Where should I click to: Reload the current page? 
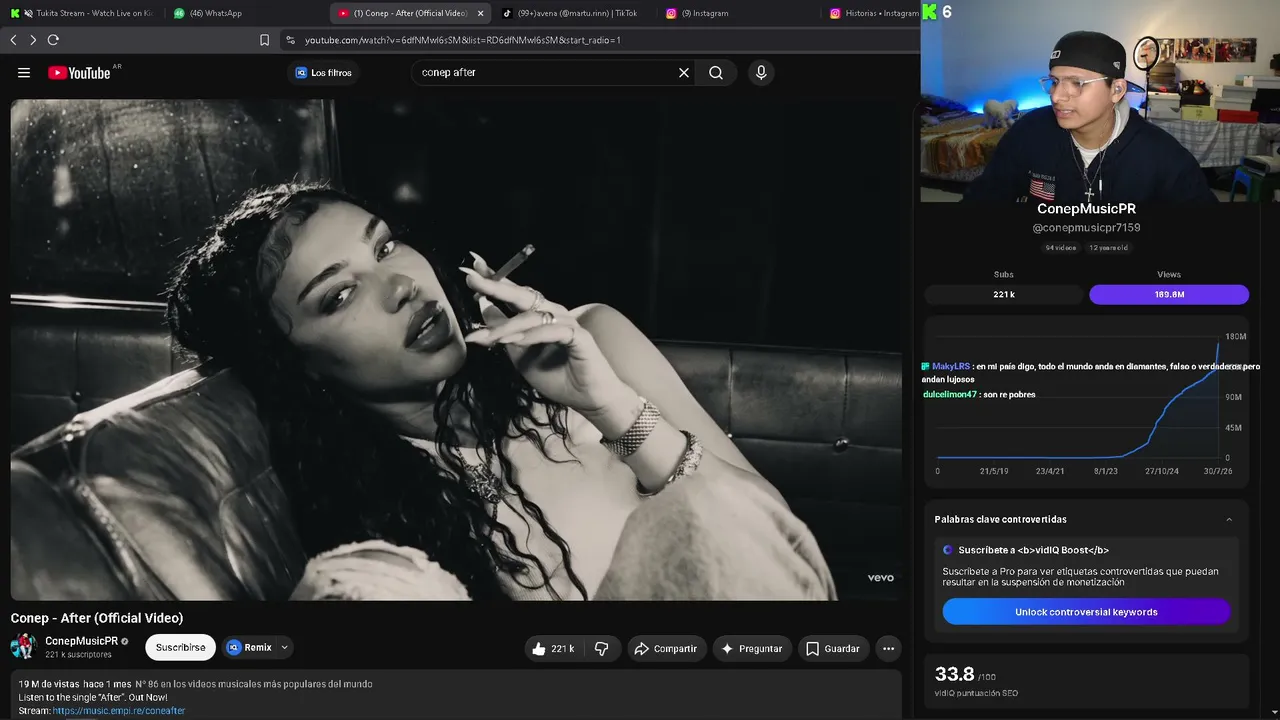(53, 40)
